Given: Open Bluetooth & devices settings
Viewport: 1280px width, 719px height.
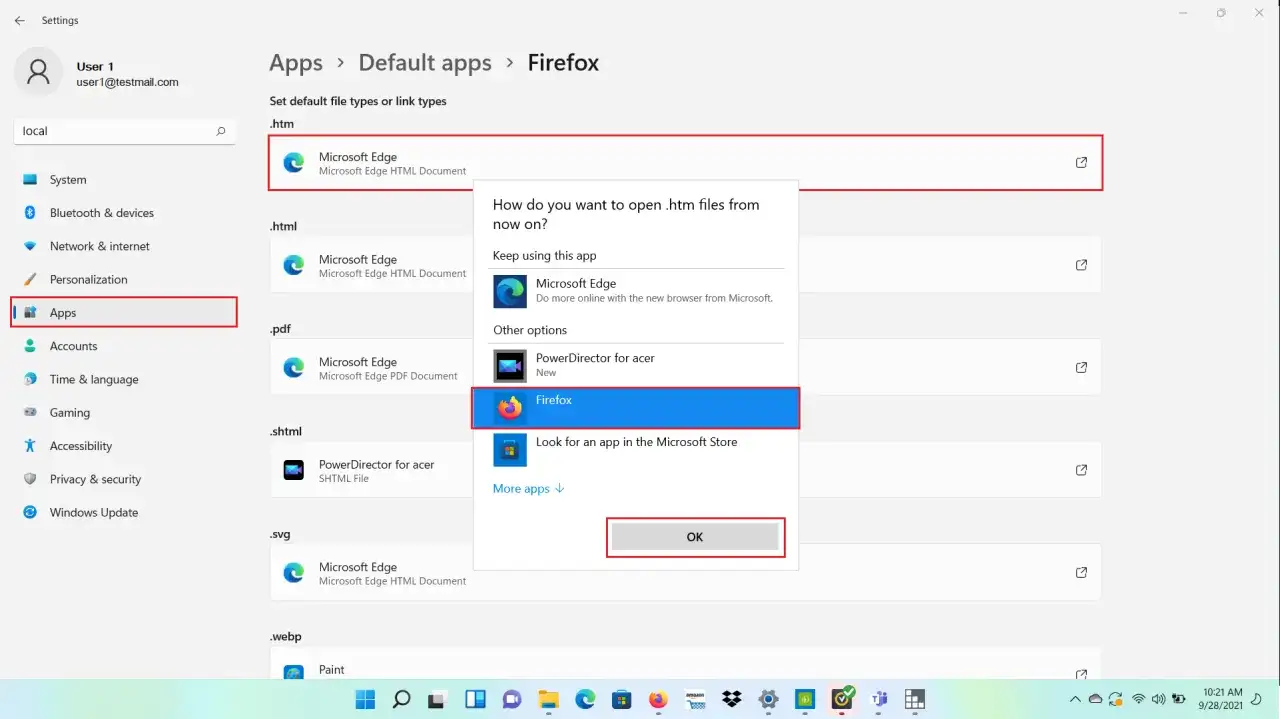Looking at the screenshot, I should click(102, 212).
